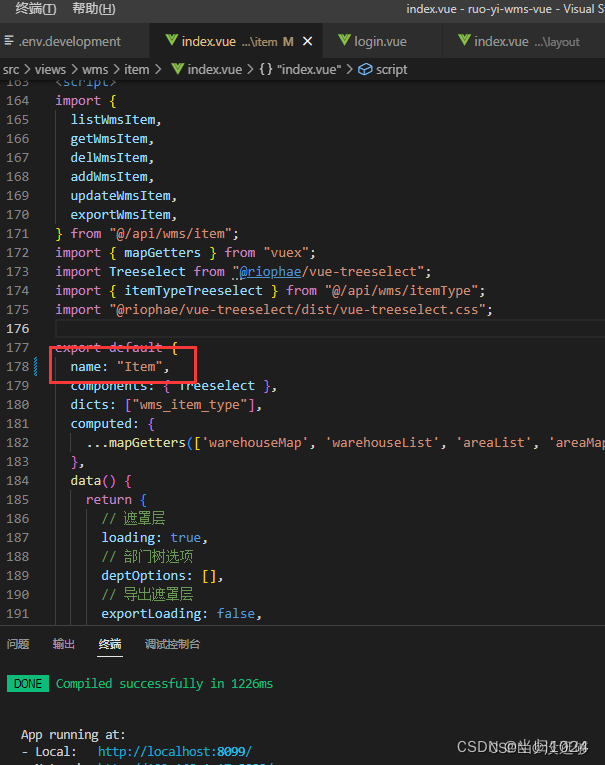This screenshot has width=605, height=765.
Task: Open the 终端 panel tab
Action: (110, 644)
